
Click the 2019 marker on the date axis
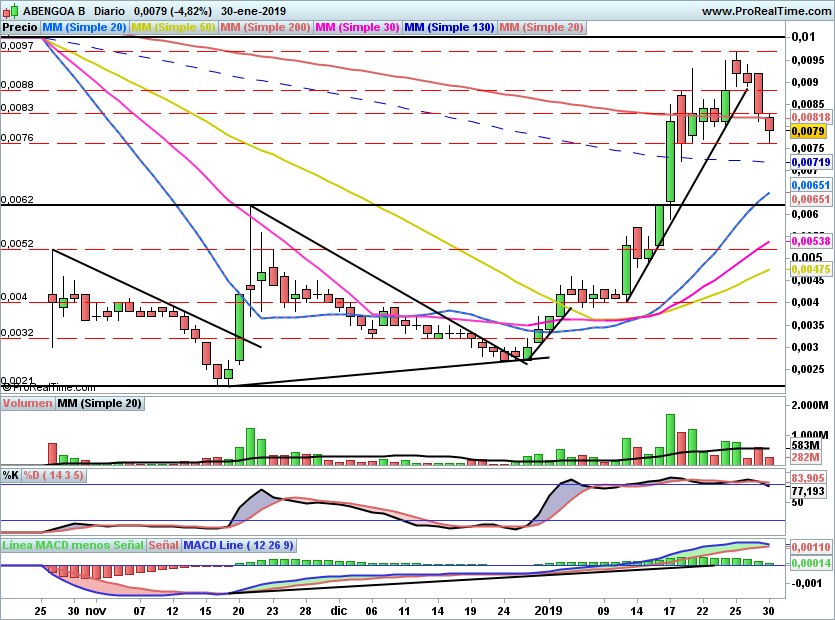(547, 609)
